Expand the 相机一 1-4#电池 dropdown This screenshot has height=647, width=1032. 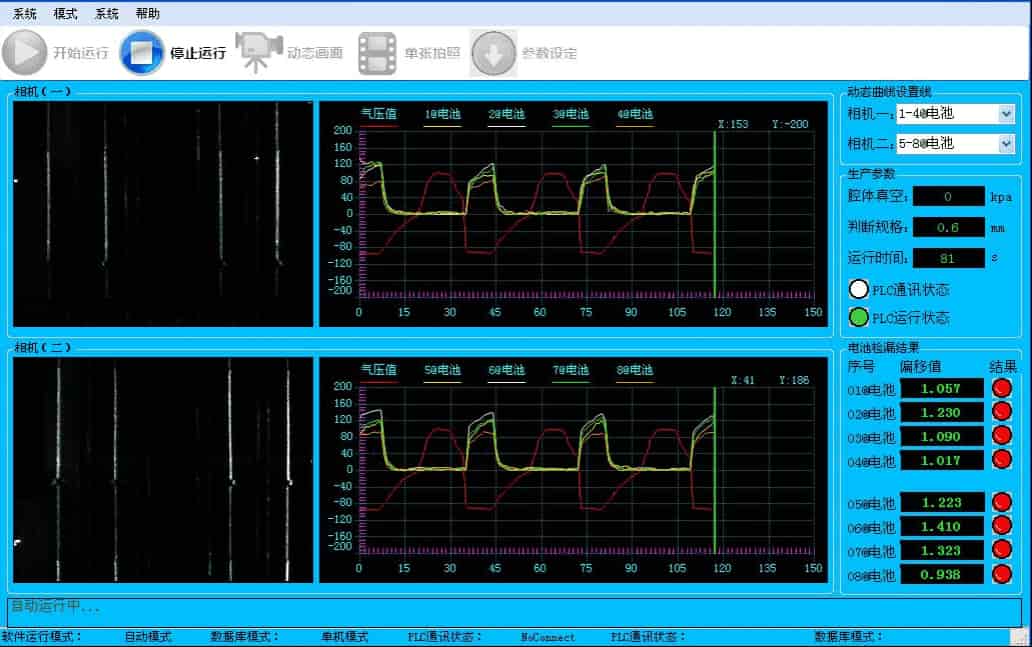[x=1006, y=114]
